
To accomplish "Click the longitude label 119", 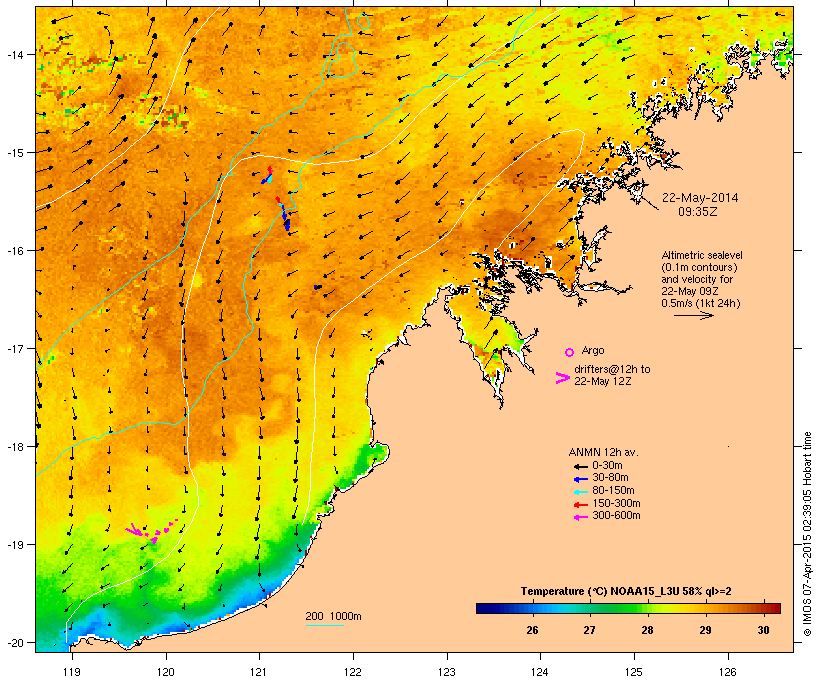I will pos(72,672).
